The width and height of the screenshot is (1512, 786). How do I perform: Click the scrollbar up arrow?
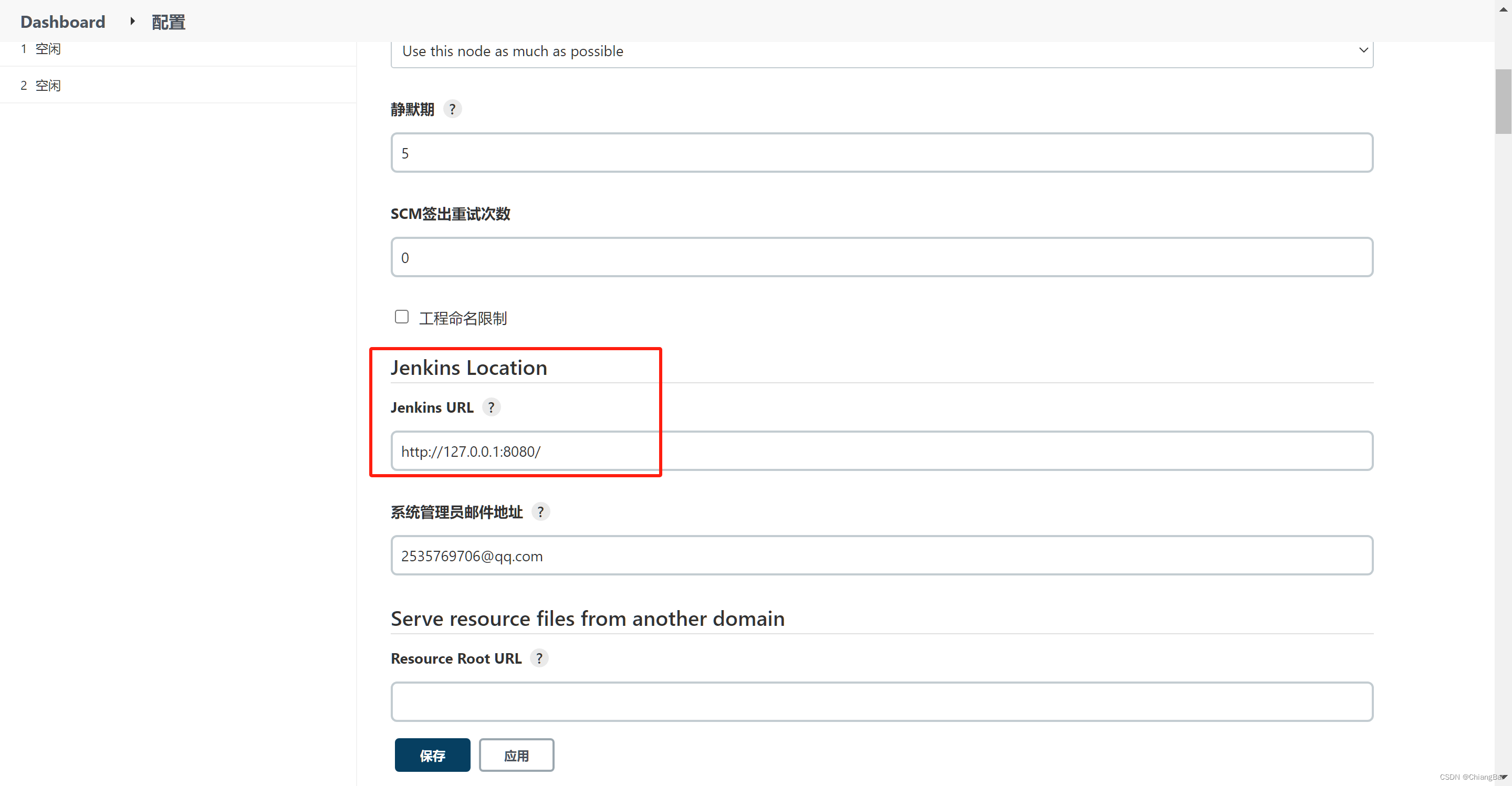point(1503,9)
